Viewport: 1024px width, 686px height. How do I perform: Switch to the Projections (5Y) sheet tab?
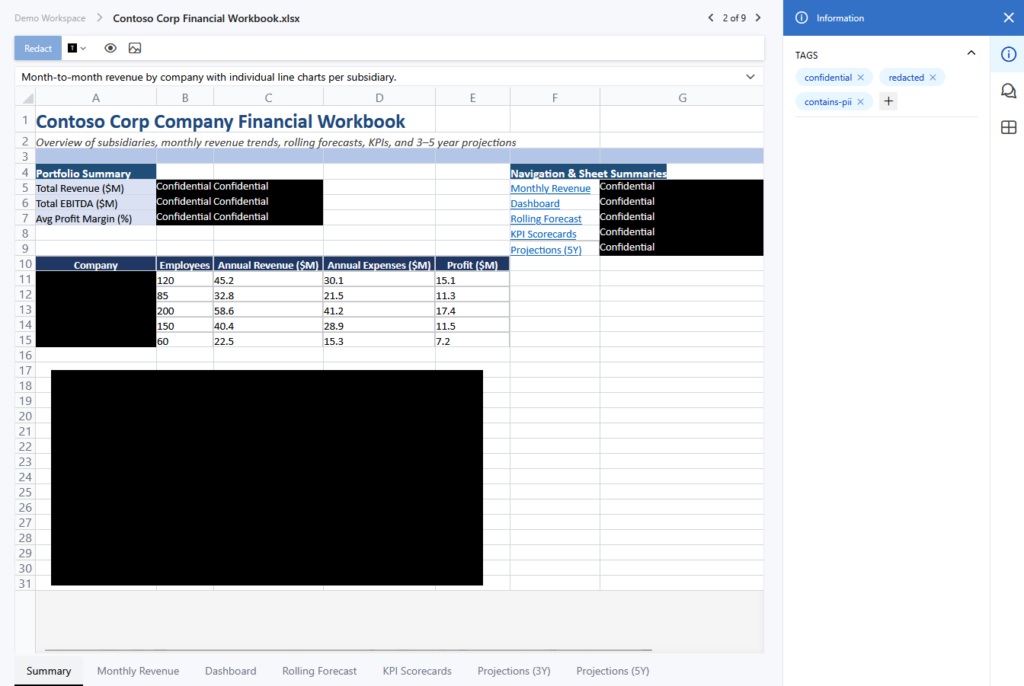[x=613, y=671]
